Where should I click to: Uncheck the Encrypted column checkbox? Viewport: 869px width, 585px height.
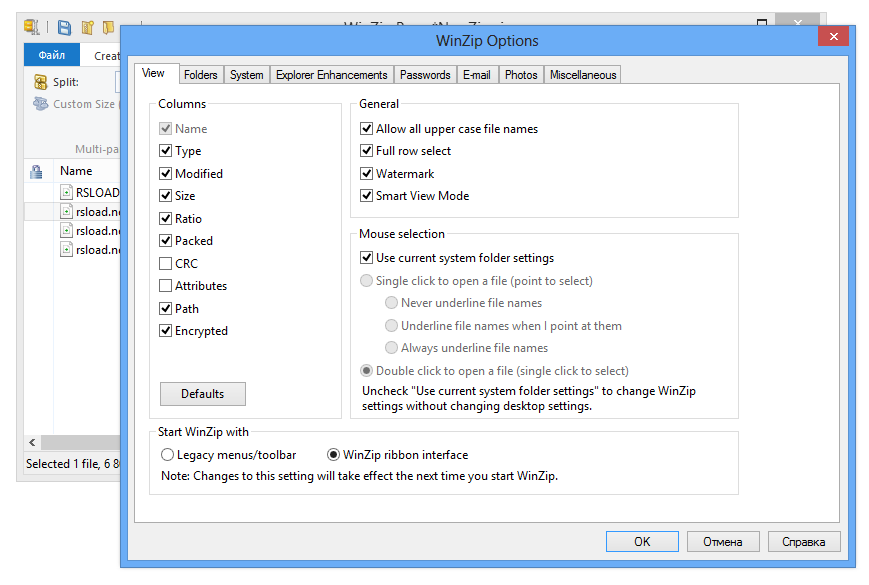pyautogui.click(x=165, y=331)
